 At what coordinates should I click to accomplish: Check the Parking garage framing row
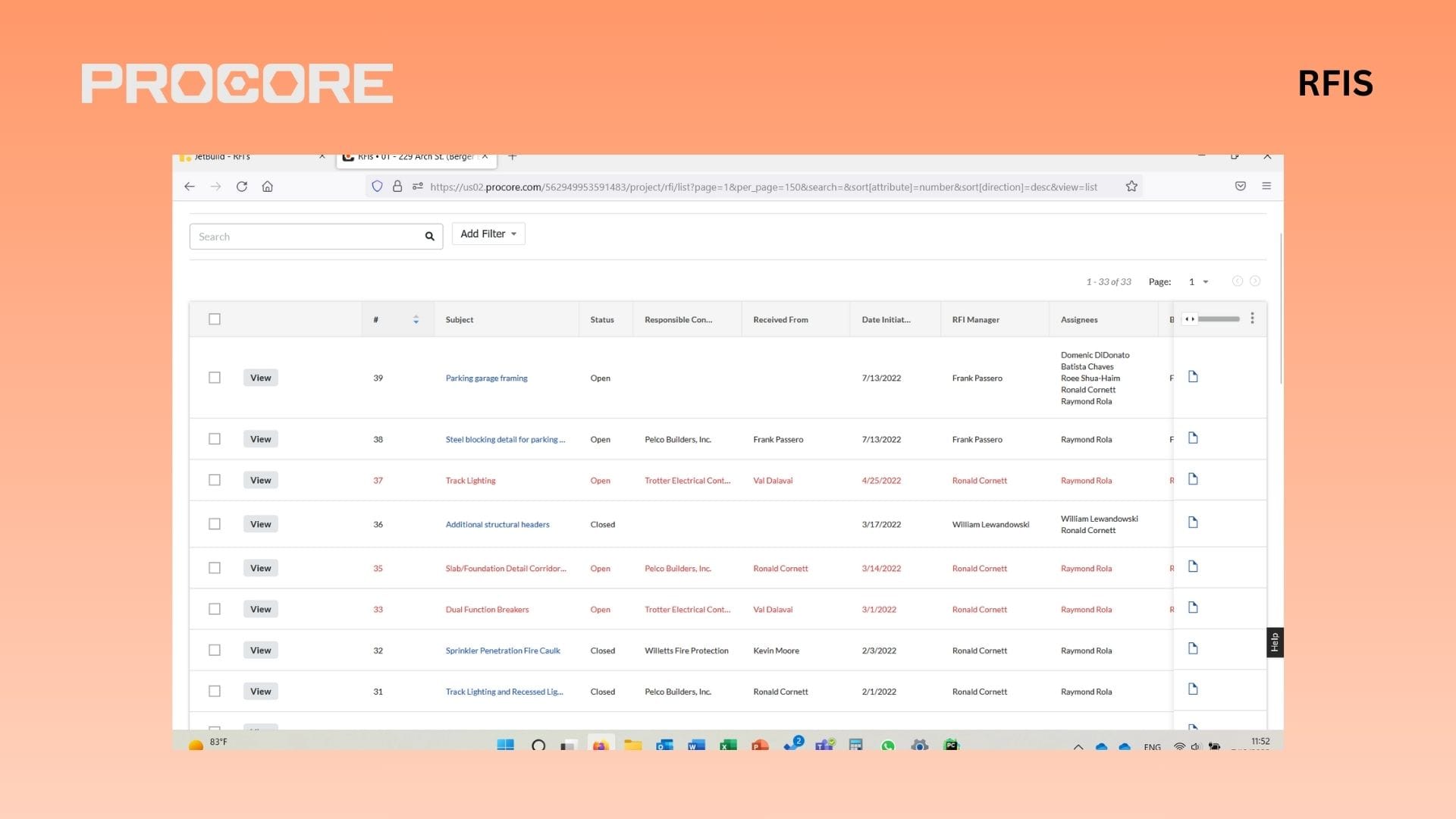(x=215, y=378)
